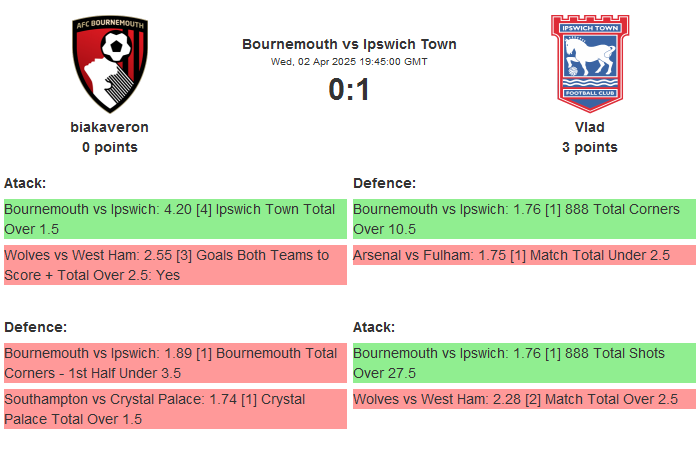Click the Crystal Palace Total Over 1.5 bet
Image resolution: width=700 pixels, height=460 pixels.
(175, 409)
